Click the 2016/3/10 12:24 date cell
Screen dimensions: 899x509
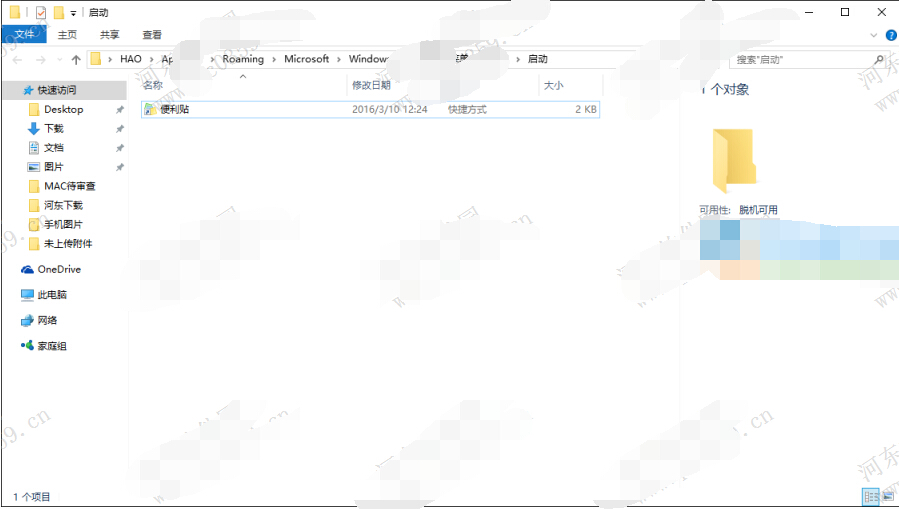pyautogui.click(x=389, y=109)
